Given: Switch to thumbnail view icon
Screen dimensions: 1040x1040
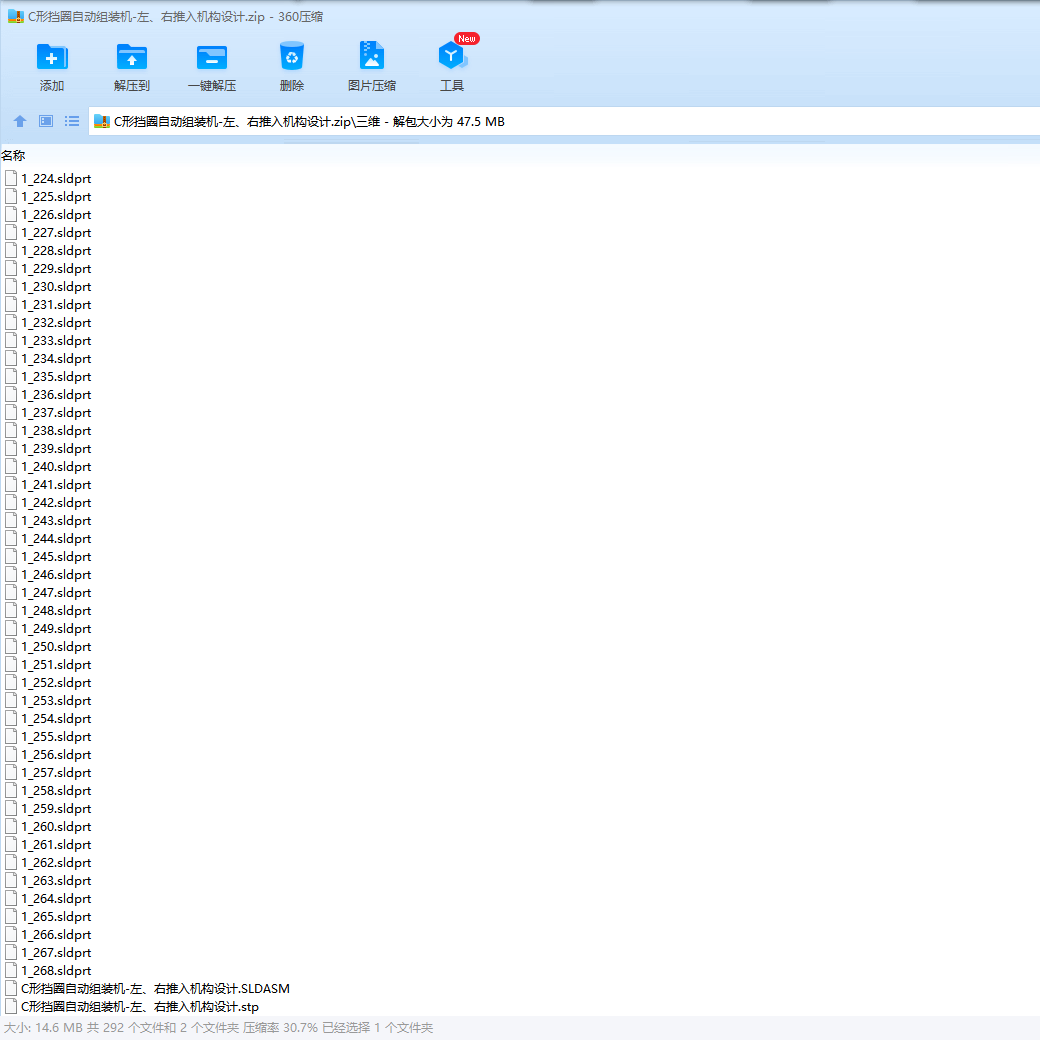Looking at the screenshot, I should coord(46,121).
